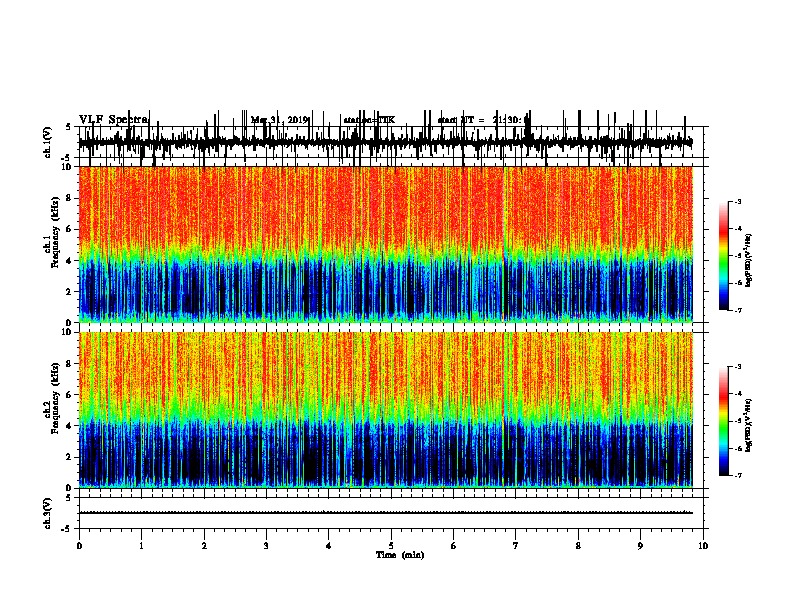The height and width of the screenshot is (612, 792).
Task: Click the "2" kHz tick of ch.1 spectrogram
Action: tap(70, 291)
